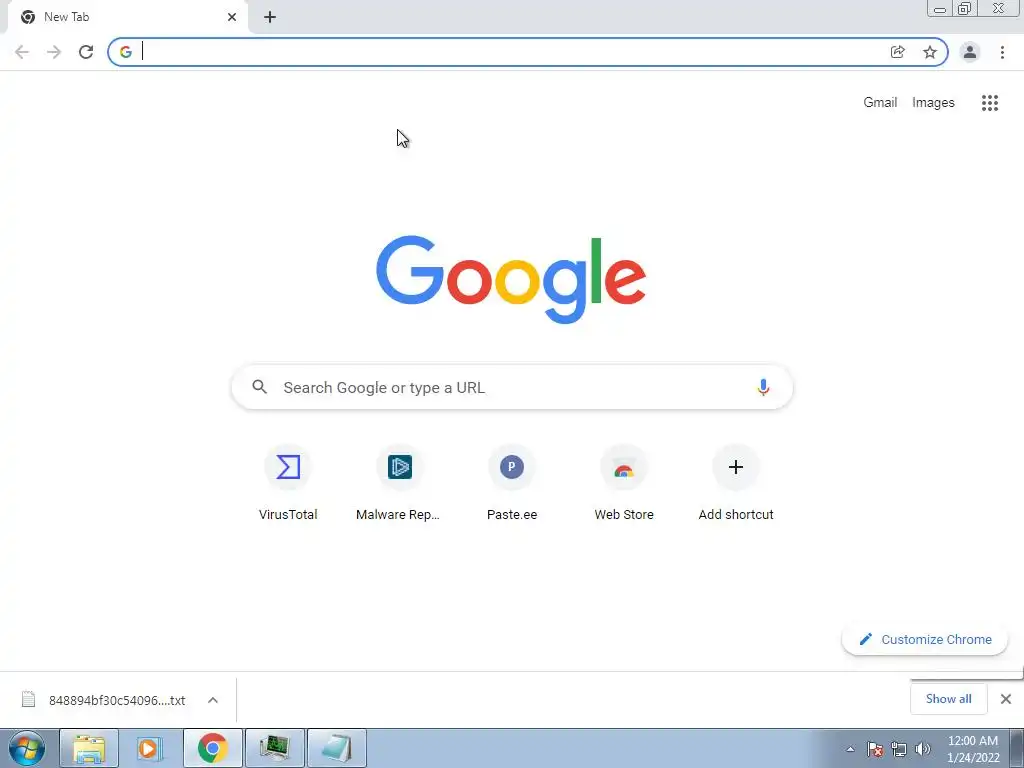Open the Chrome profile avatar menu
The height and width of the screenshot is (768, 1024).
coord(970,52)
